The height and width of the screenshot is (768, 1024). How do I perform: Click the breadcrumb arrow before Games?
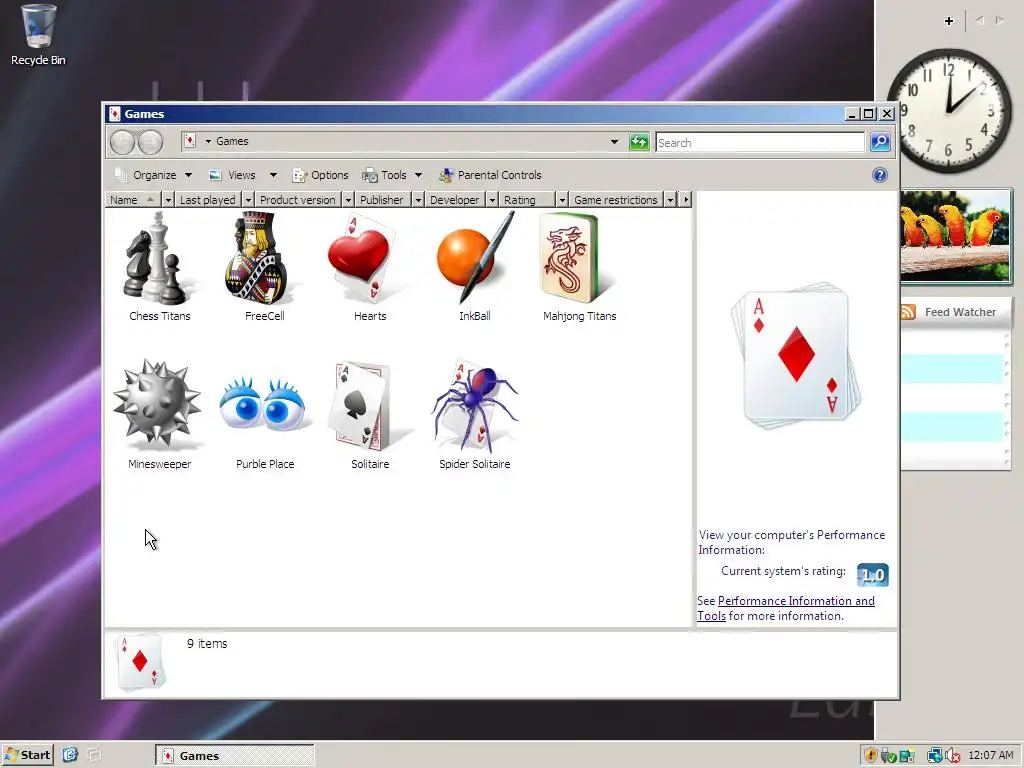point(208,141)
